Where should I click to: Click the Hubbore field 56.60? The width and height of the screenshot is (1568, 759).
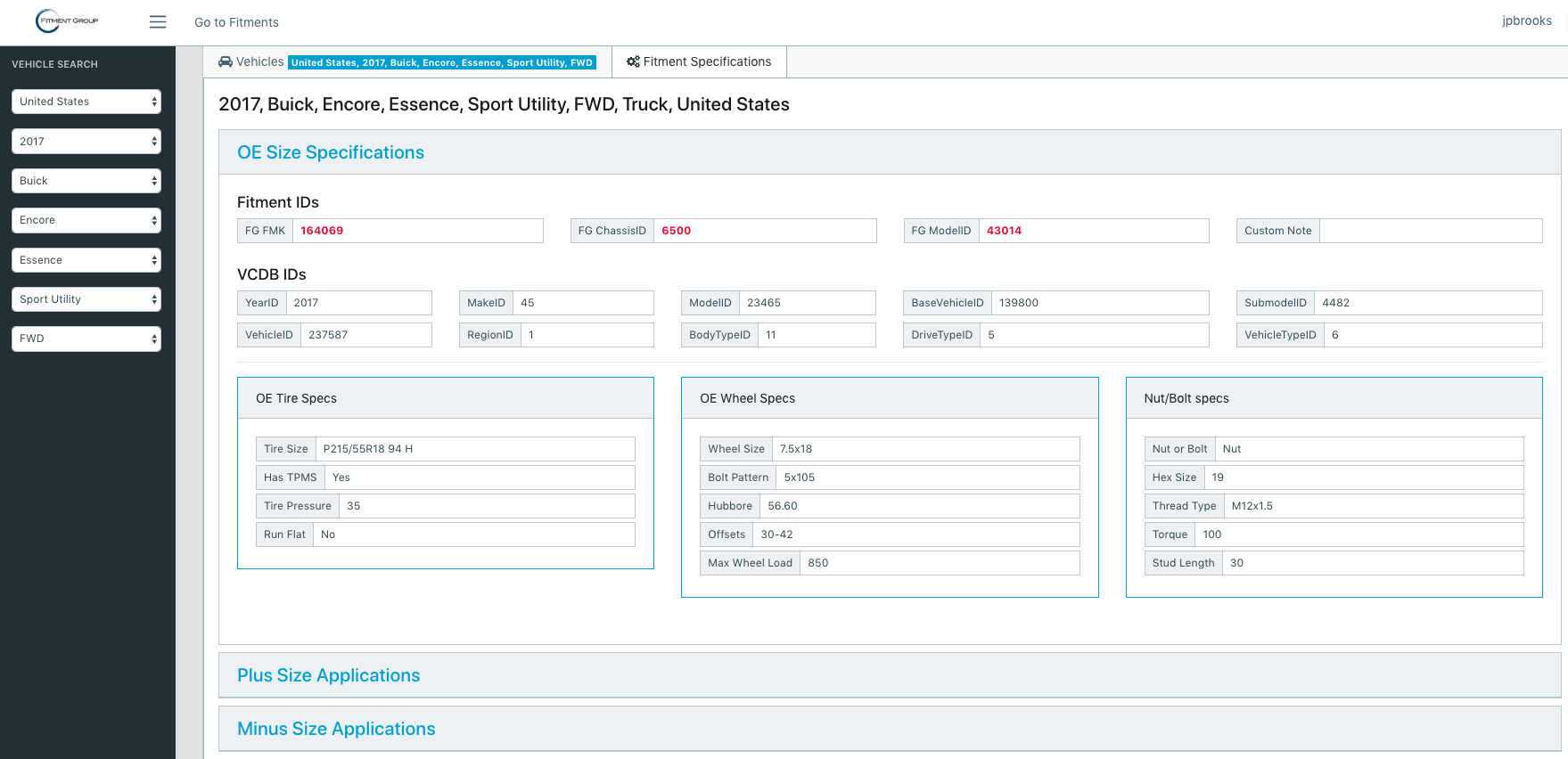pos(920,506)
